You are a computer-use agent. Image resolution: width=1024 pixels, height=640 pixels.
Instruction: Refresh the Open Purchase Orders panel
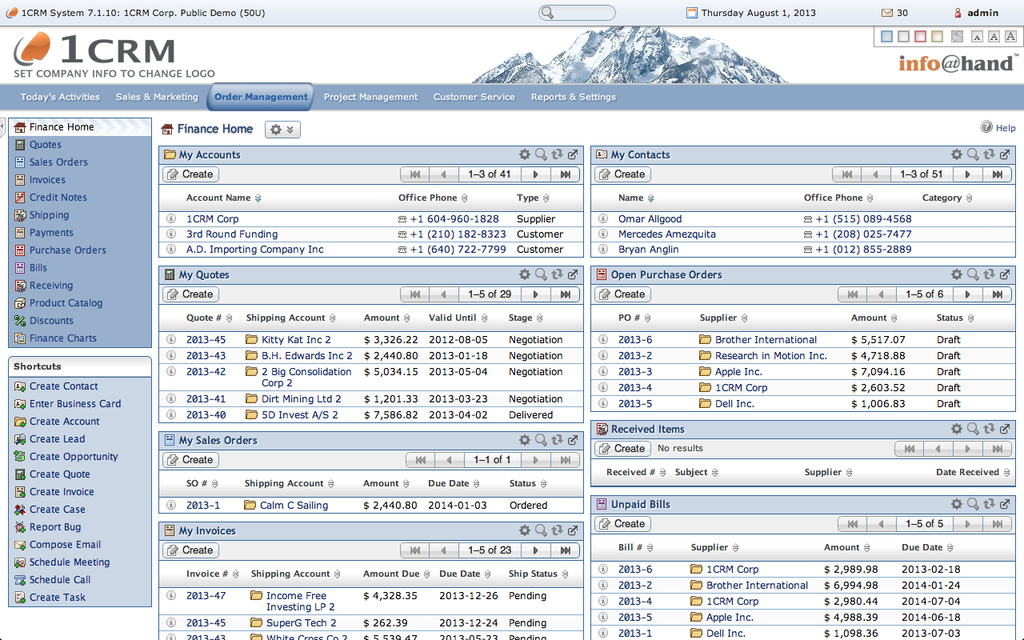[989, 275]
